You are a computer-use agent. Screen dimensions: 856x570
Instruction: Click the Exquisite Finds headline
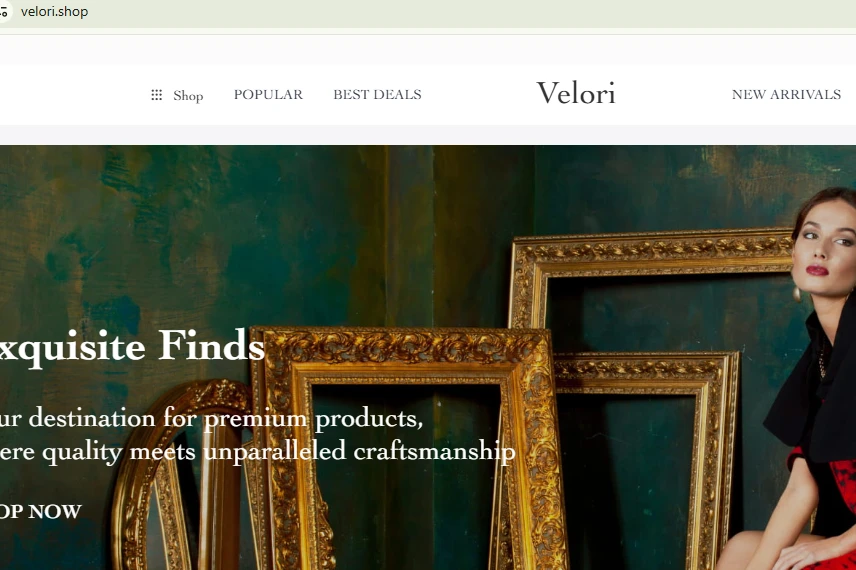[132, 348]
